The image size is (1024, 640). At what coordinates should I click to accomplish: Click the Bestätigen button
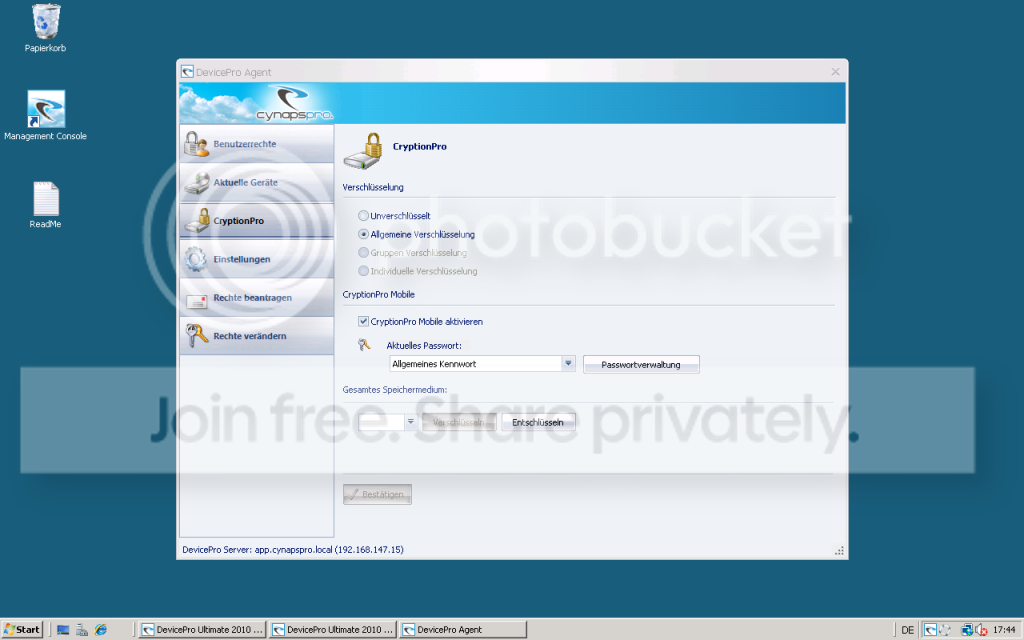(x=377, y=494)
